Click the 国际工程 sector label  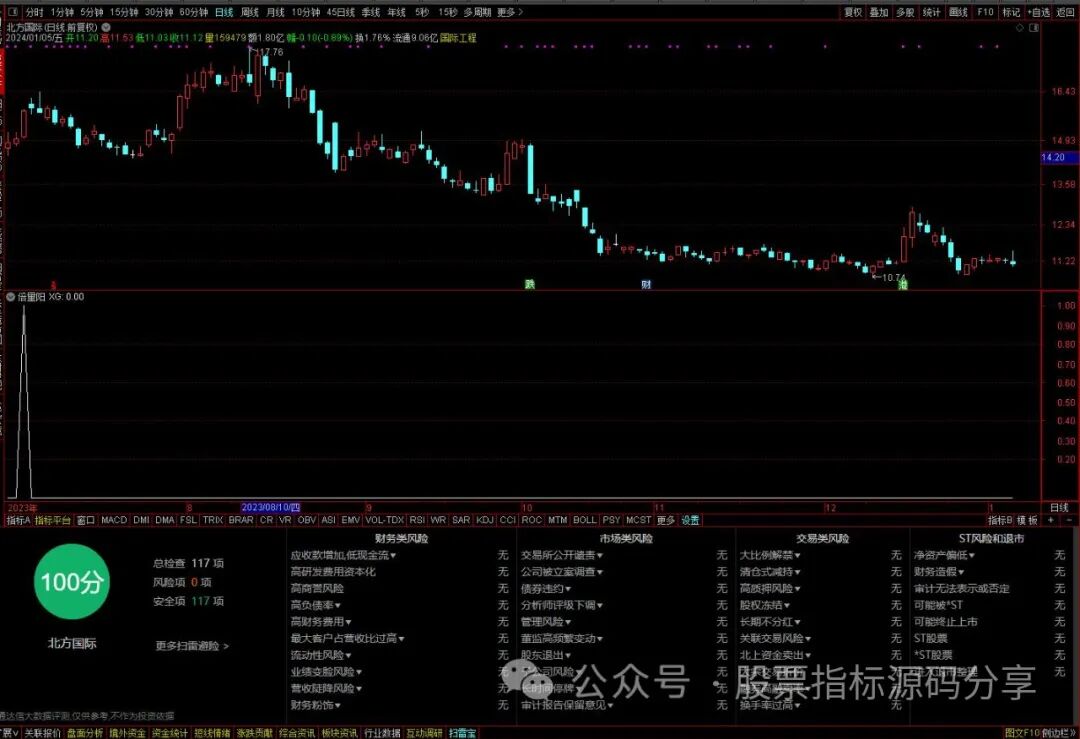458,38
